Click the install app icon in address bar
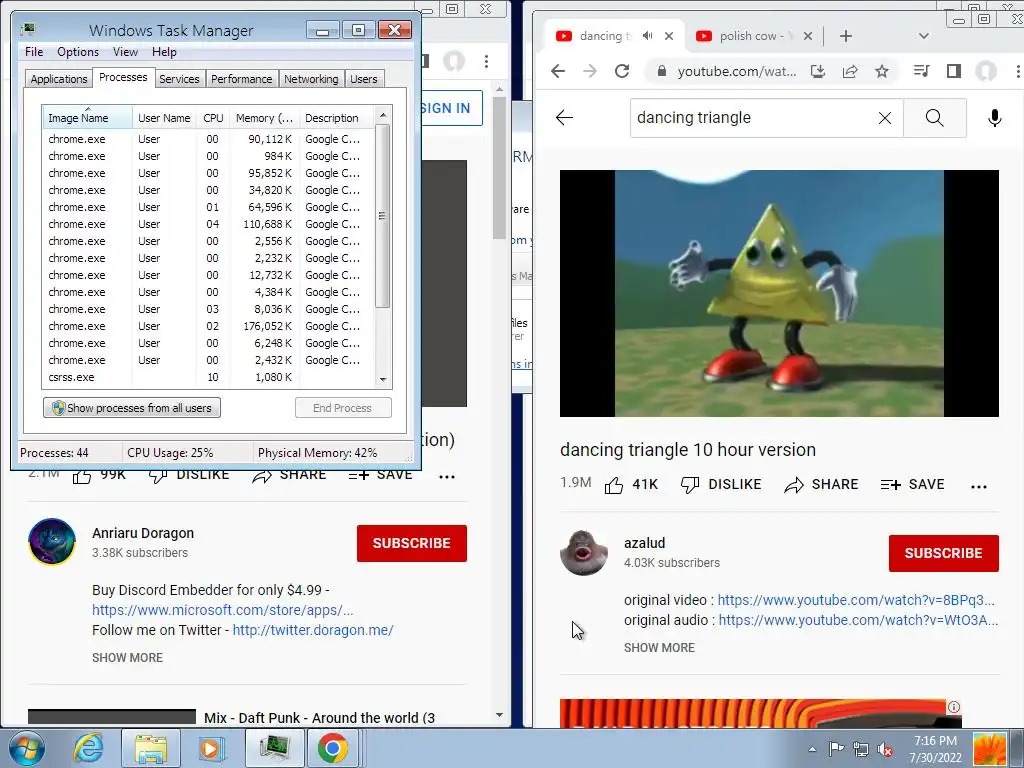Viewport: 1024px width, 768px height. pyautogui.click(x=818, y=71)
